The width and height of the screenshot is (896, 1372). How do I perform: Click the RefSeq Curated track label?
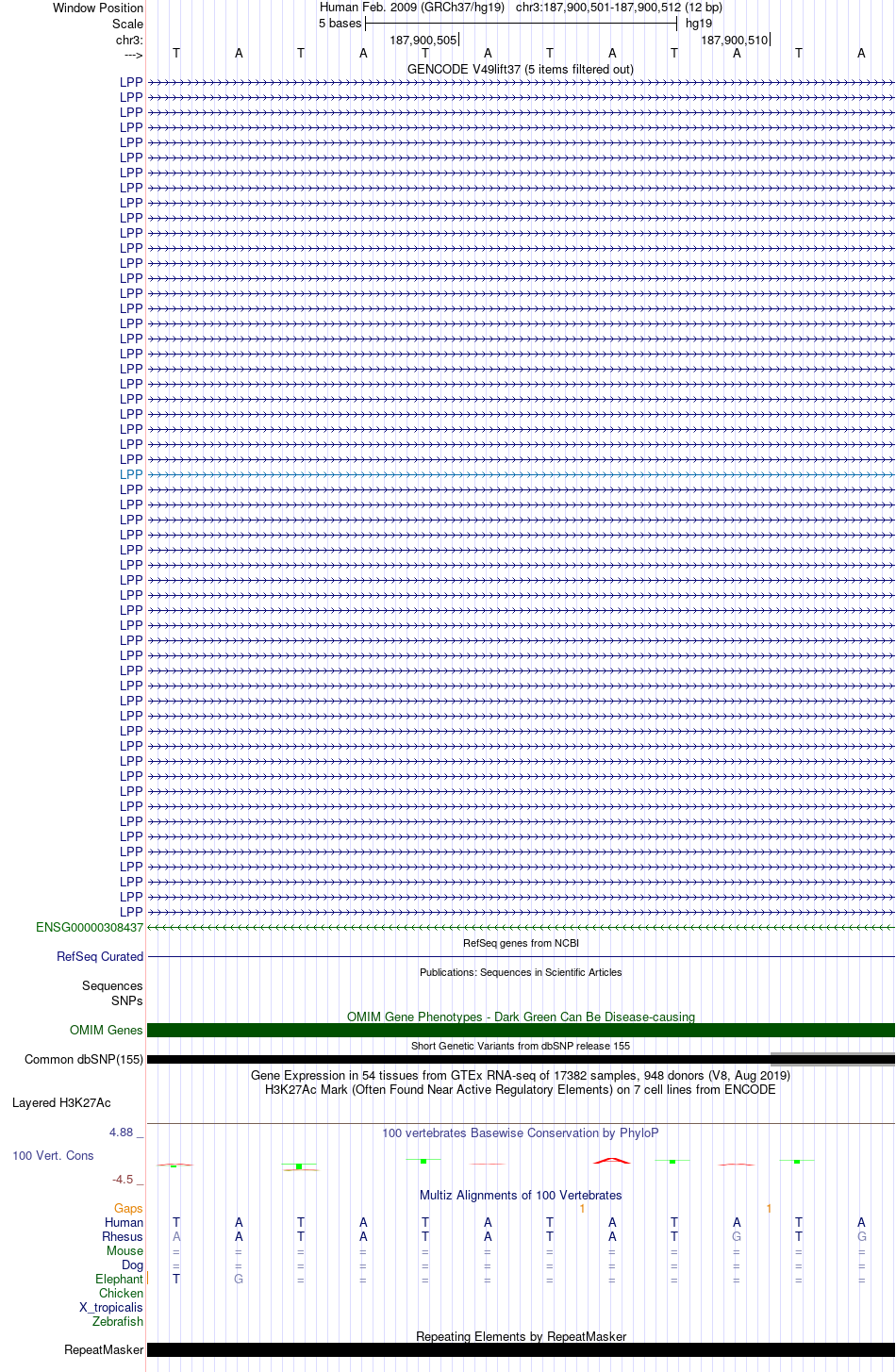coord(100,956)
